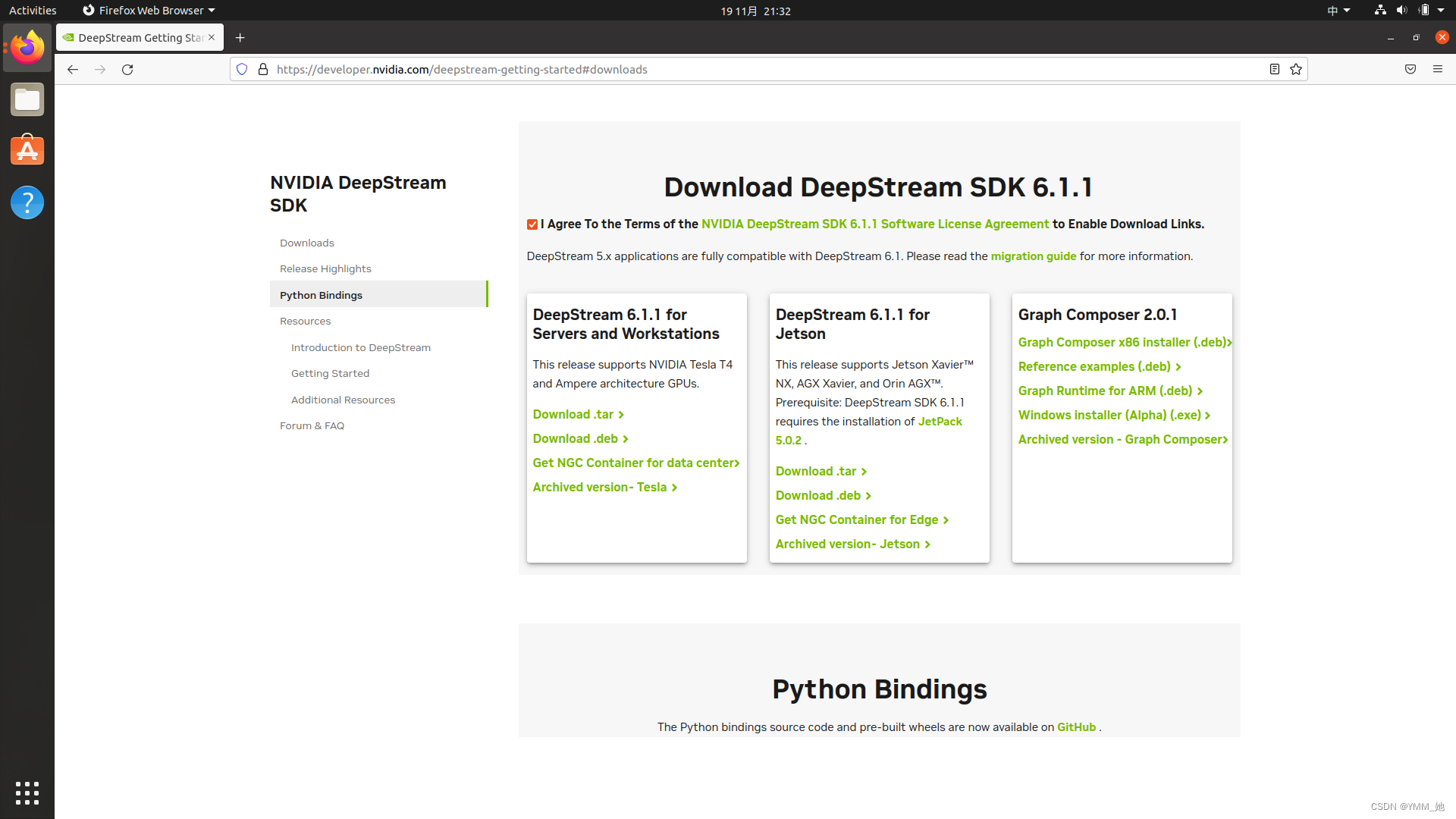Uncheck the license agreement checkbox
Screen dimensions: 1456x819
tap(532, 224)
